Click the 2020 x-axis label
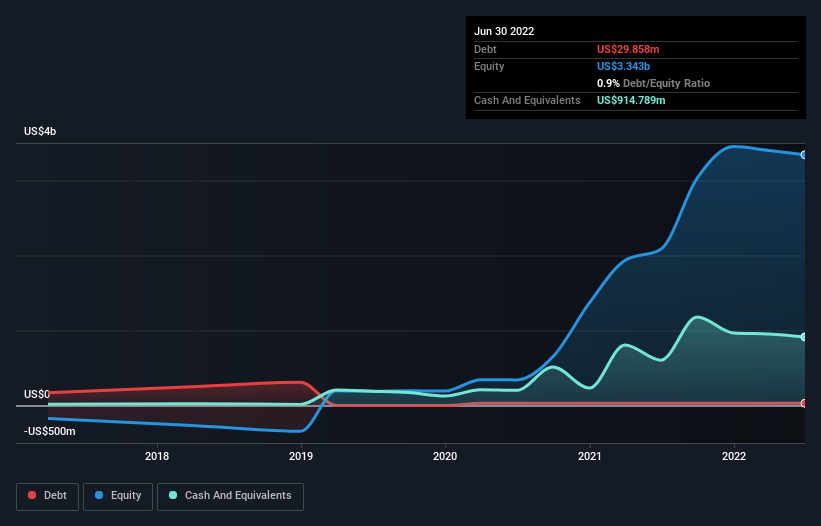The image size is (821, 526). 445,456
